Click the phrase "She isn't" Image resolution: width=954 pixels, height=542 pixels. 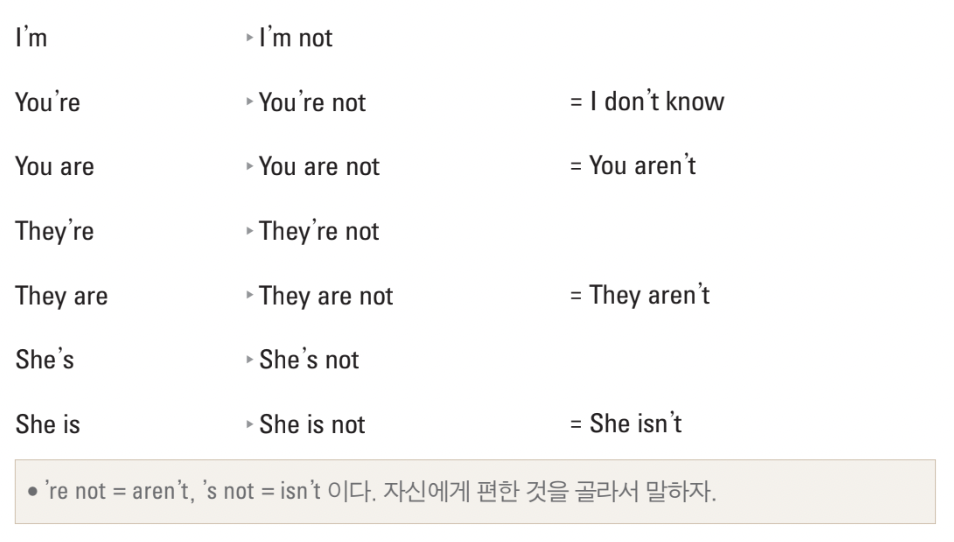(x=636, y=423)
